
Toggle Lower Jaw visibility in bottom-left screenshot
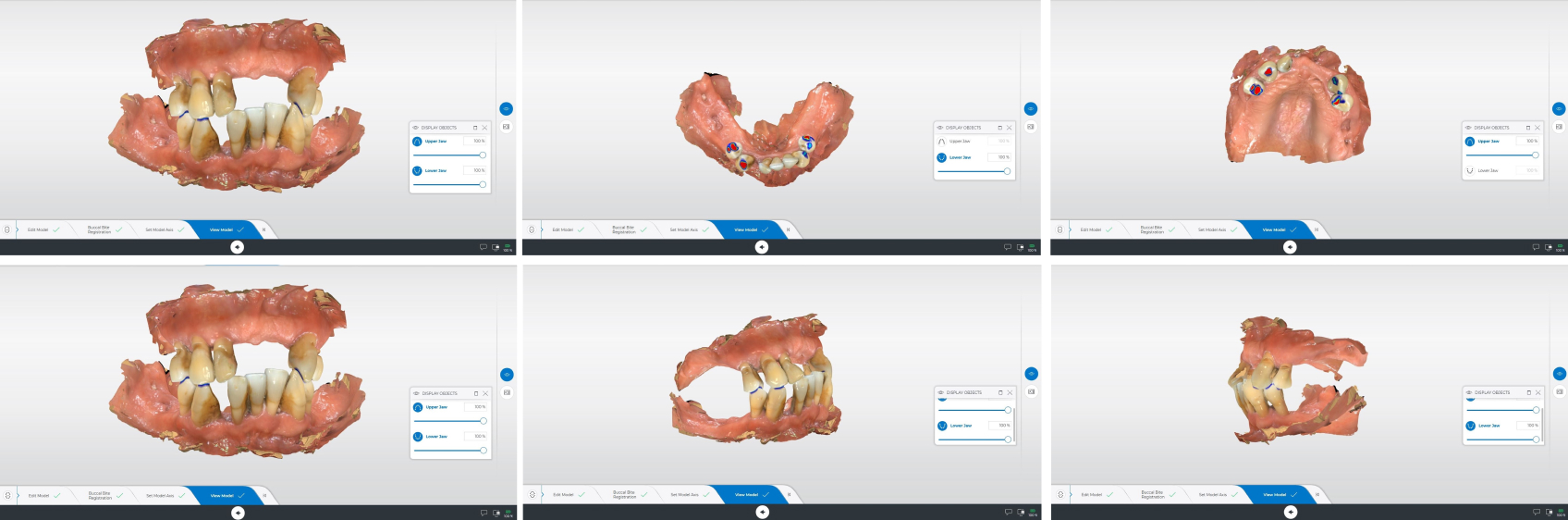(418, 436)
